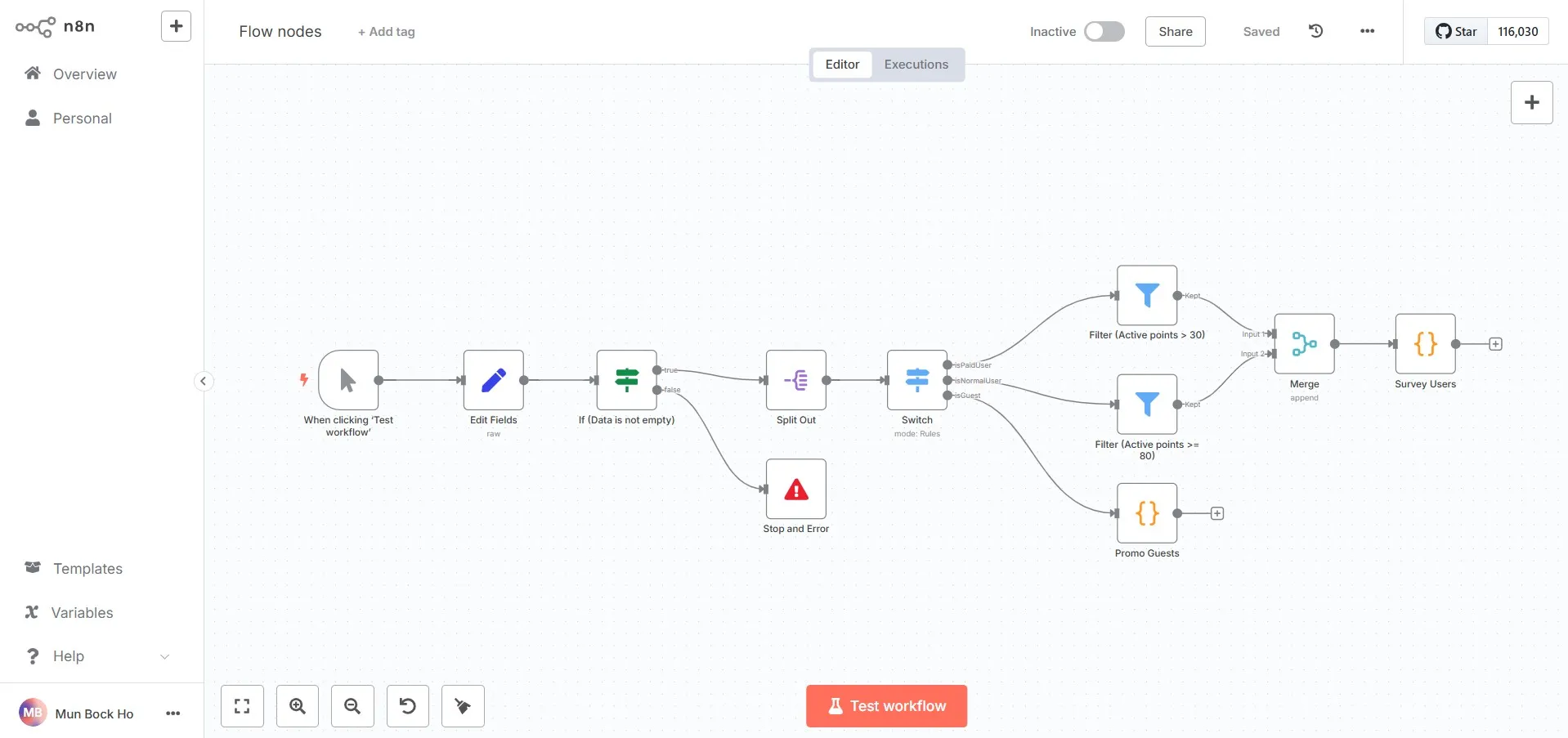
Task: Expand the Help menu
Action: click(x=97, y=656)
